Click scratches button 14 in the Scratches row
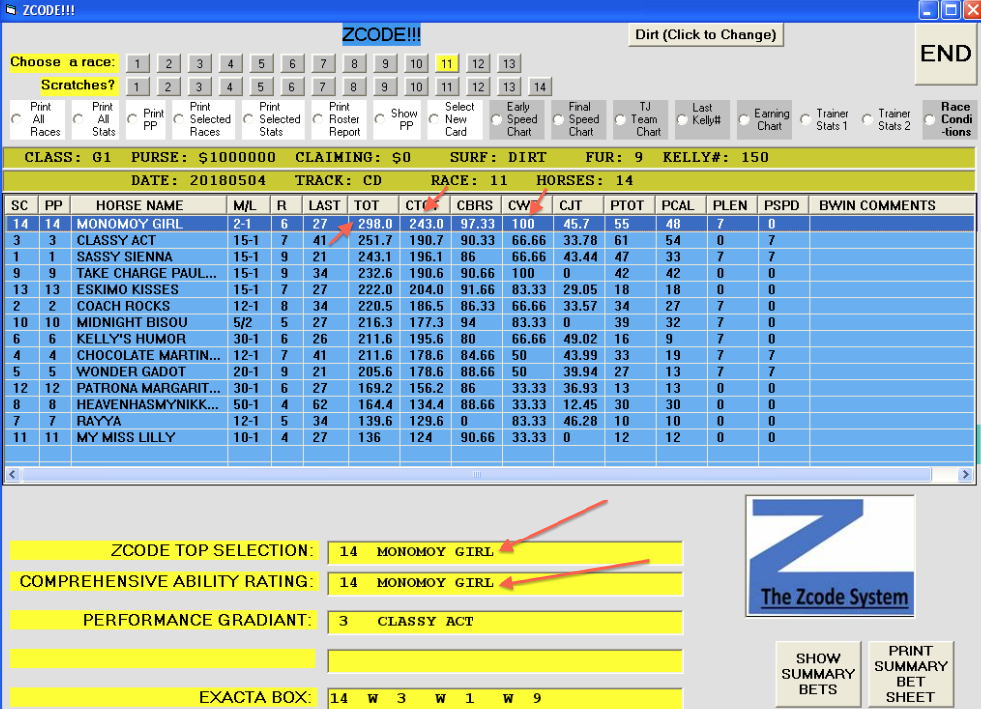The image size is (981, 709). pyautogui.click(x=540, y=87)
